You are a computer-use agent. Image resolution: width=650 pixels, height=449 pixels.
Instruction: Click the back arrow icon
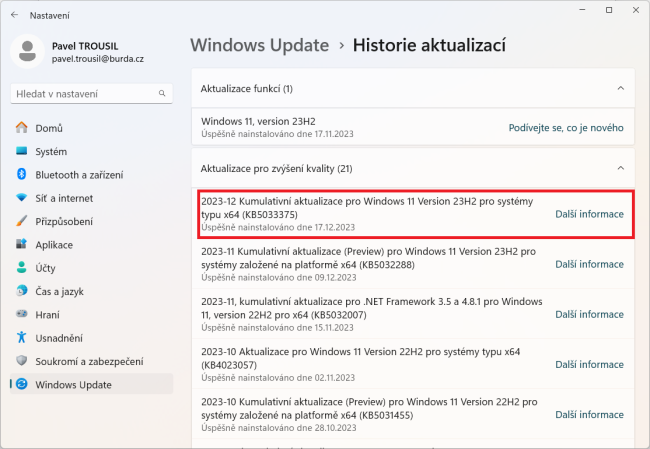click(x=15, y=15)
